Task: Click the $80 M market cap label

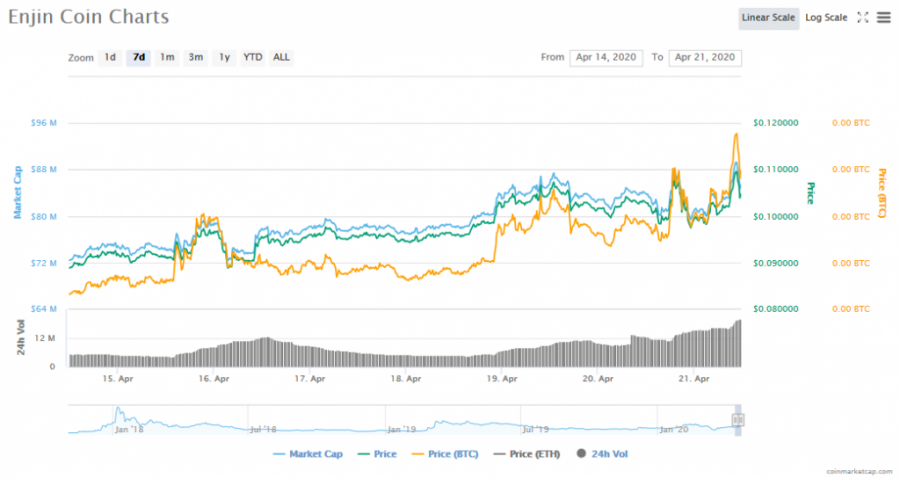Action: point(44,217)
